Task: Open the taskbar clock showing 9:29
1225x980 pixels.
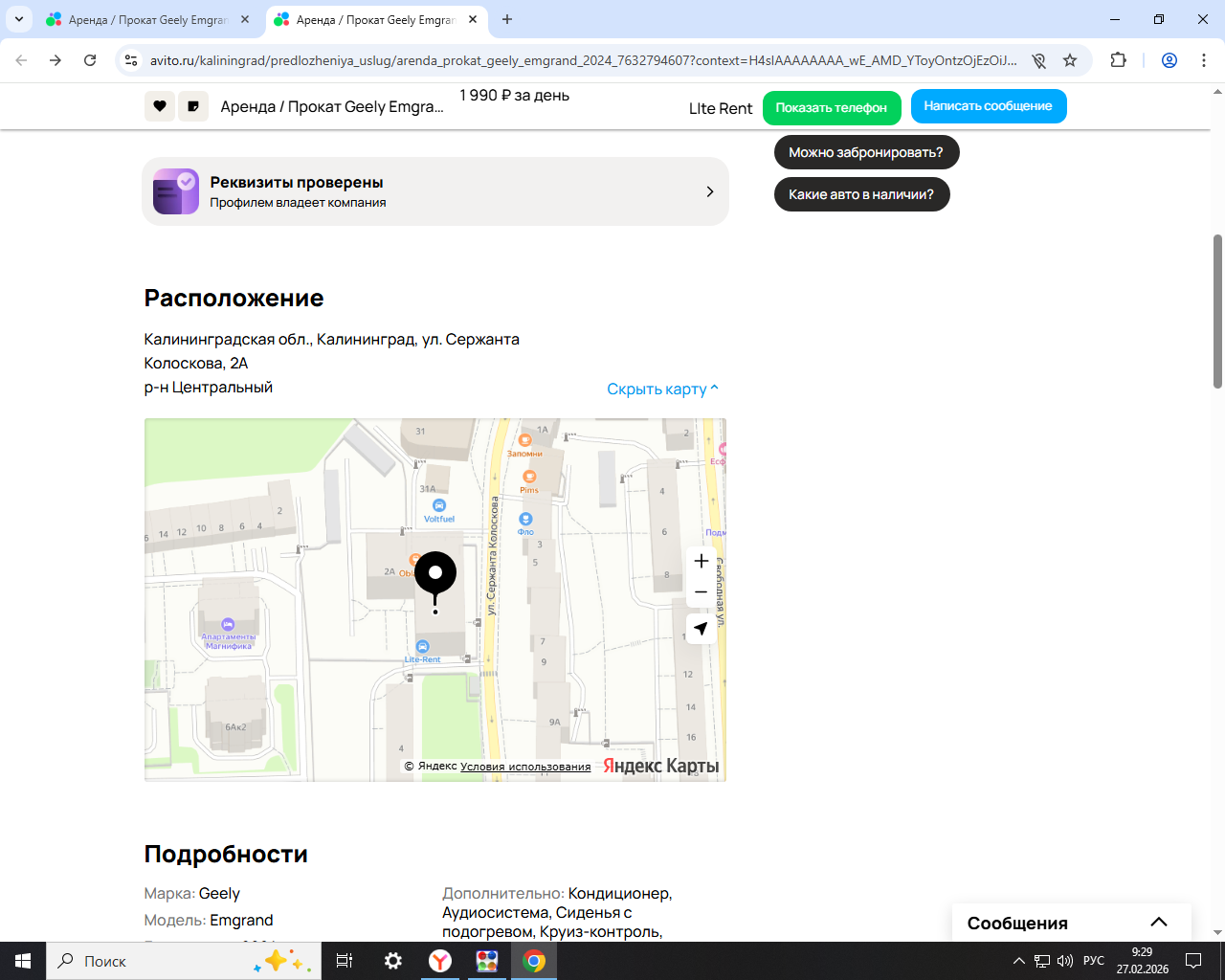Action: point(1142,961)
